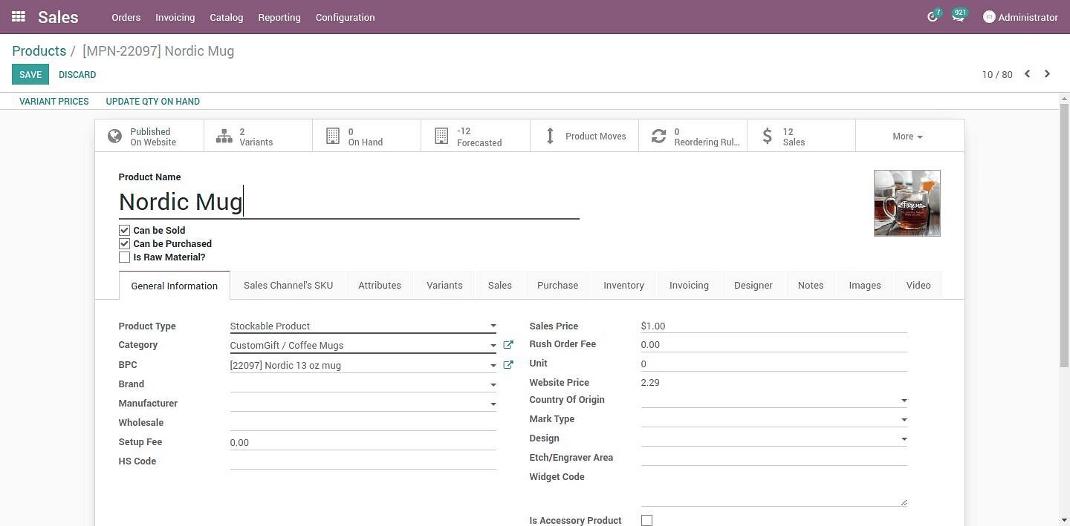Toggle the Can be Sold checkbox
Viewport: 1070px width, 526px height.
point(124,231)
